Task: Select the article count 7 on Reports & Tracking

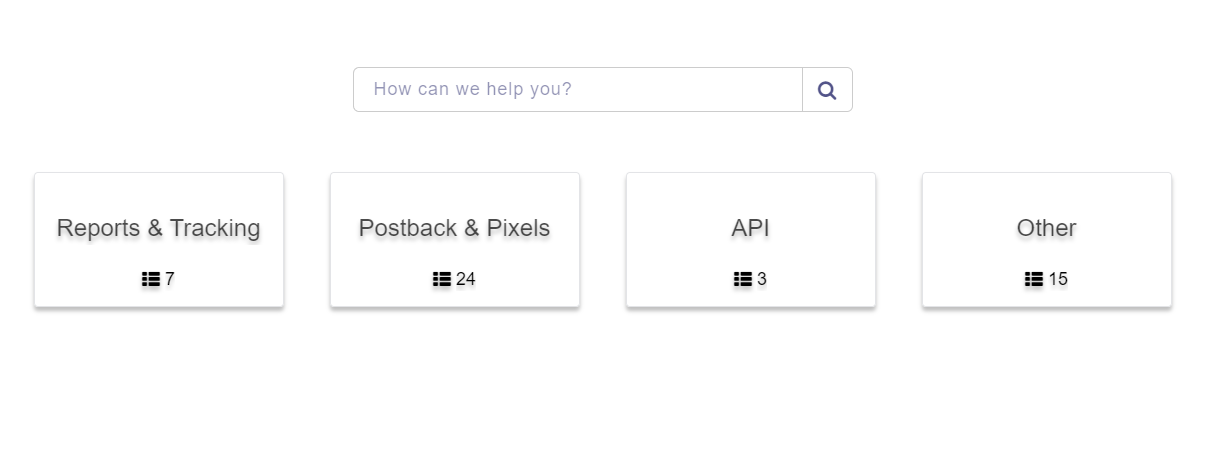Action: click(170, 279)
